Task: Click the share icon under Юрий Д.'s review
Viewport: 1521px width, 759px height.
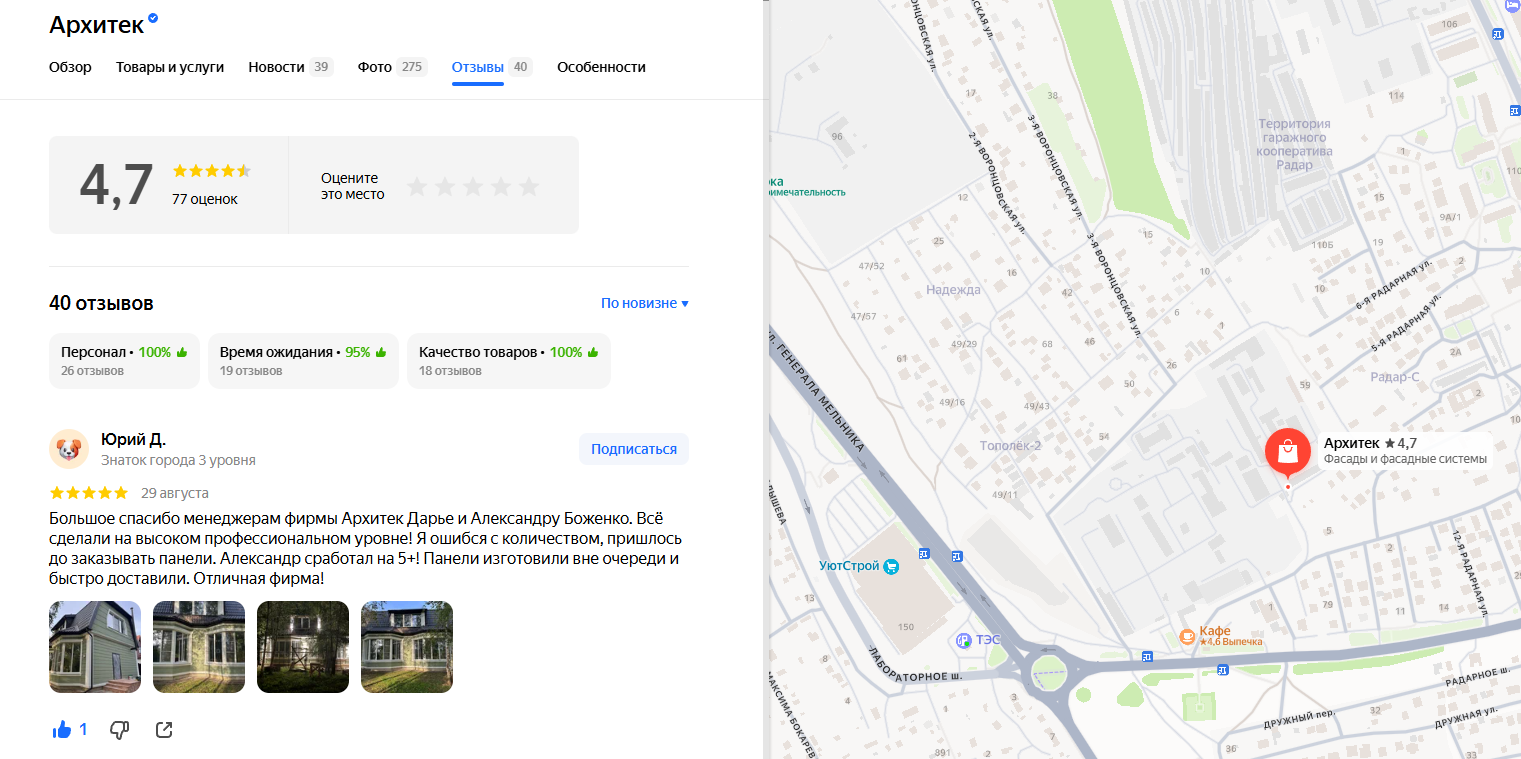Action: coord(163,729)
